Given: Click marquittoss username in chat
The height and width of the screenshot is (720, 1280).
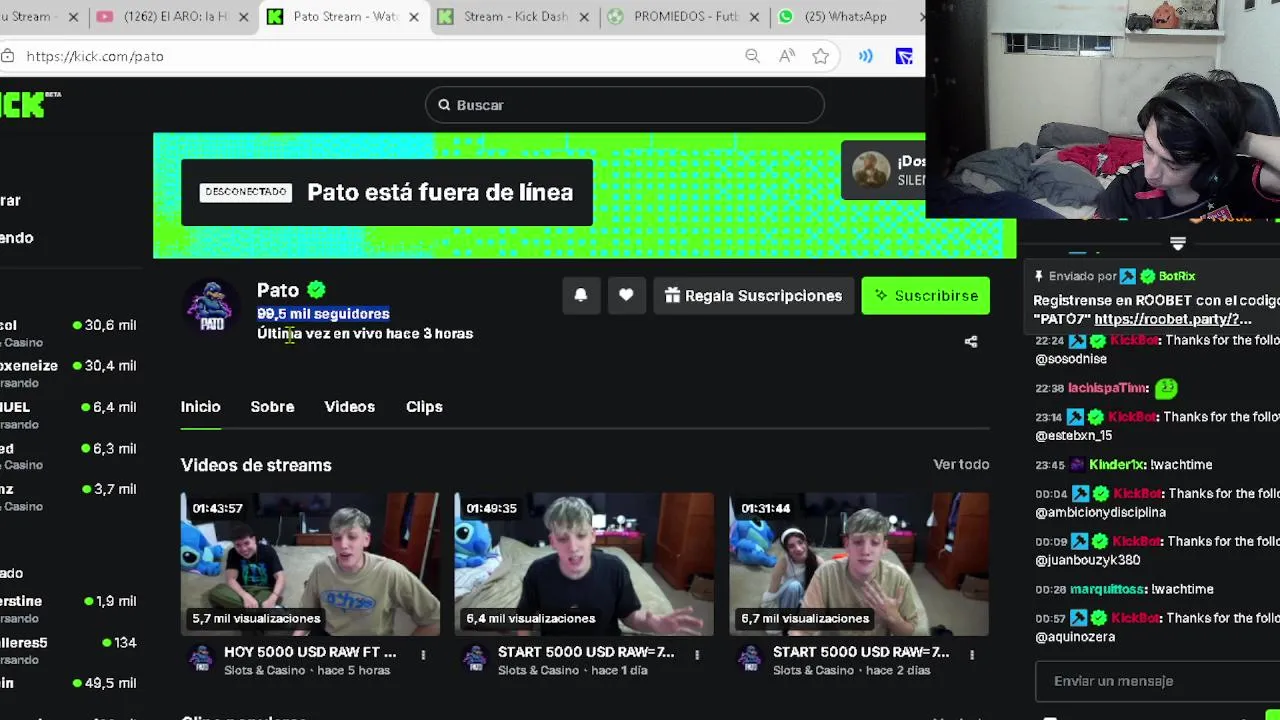Looking at the screenshot, I should pyautogui.click(x=1108, y=590).
